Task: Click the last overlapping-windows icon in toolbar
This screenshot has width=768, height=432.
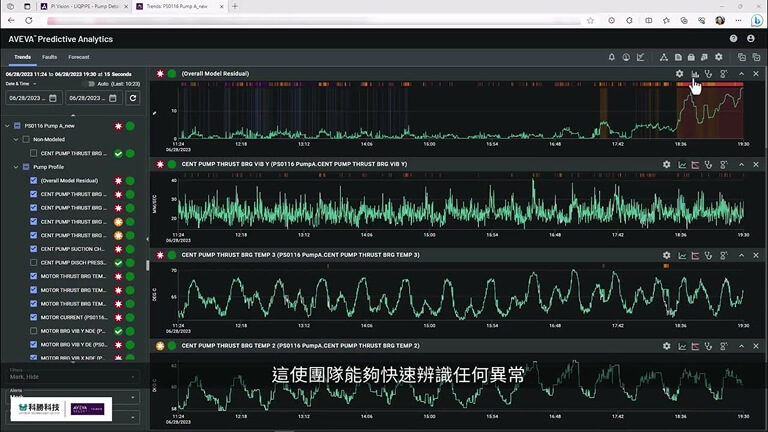Action: (x=756, y=57)
